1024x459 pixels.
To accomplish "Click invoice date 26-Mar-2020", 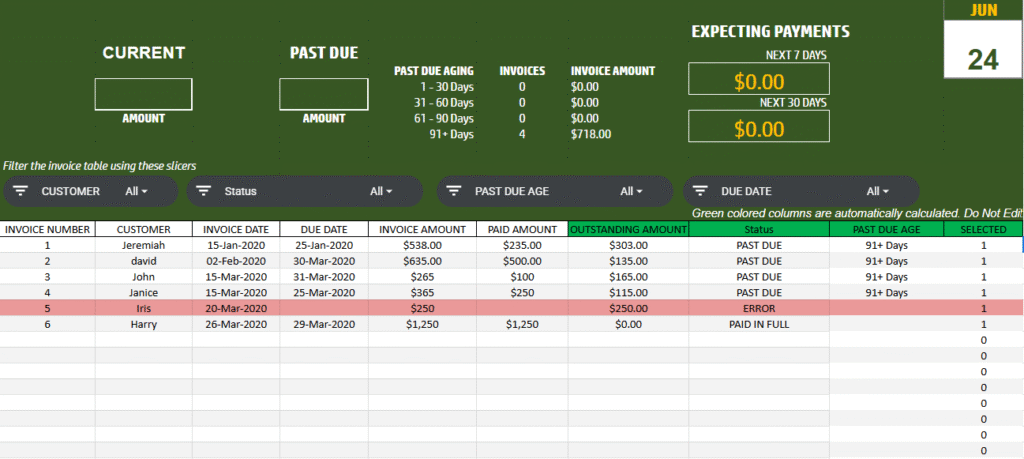I will [x=236, y=324].
